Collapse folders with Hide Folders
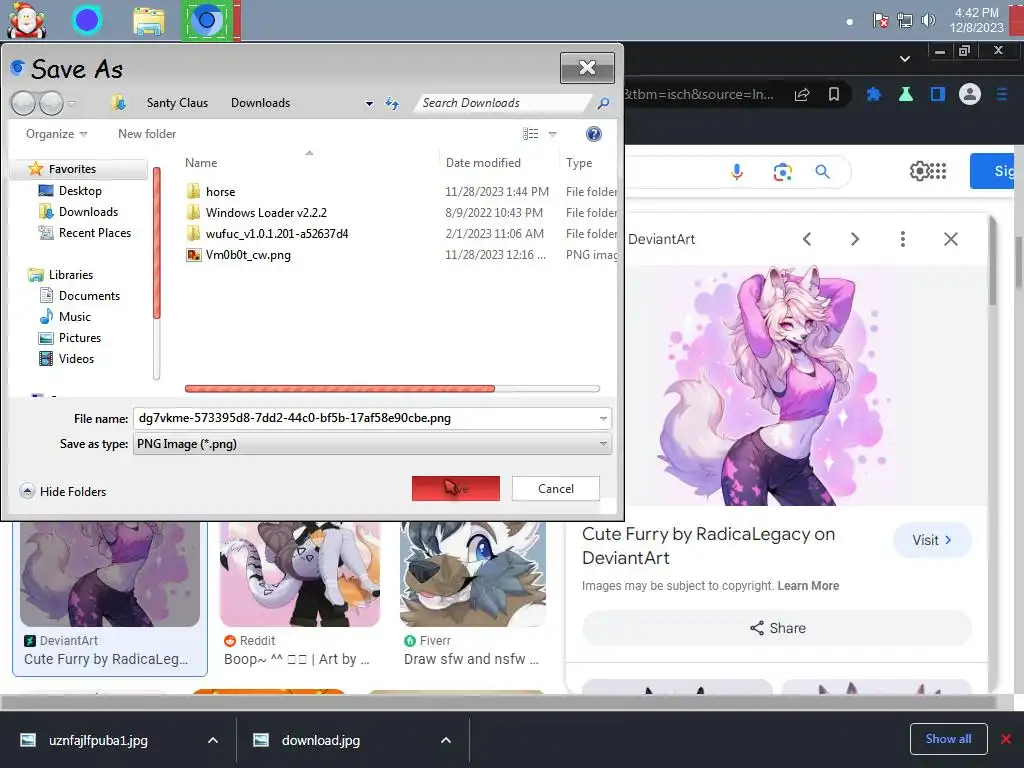The height and width of the screenshot is (768, 1024). point(63,491)
